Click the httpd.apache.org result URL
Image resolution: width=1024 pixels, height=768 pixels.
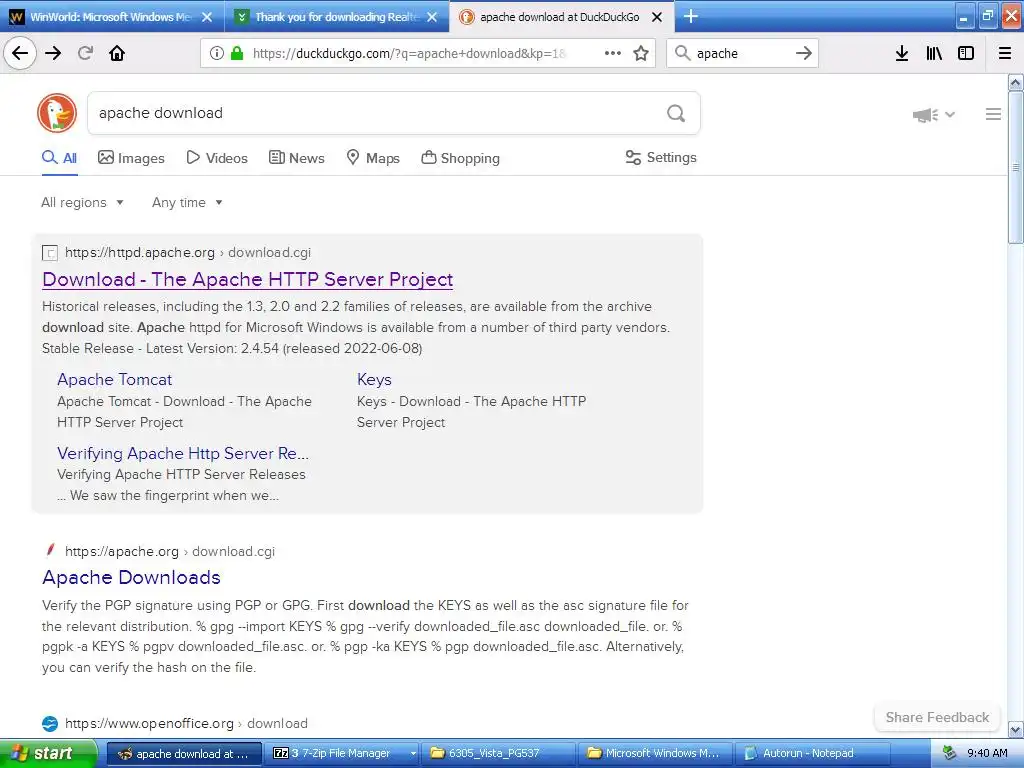tap(188, 253)
